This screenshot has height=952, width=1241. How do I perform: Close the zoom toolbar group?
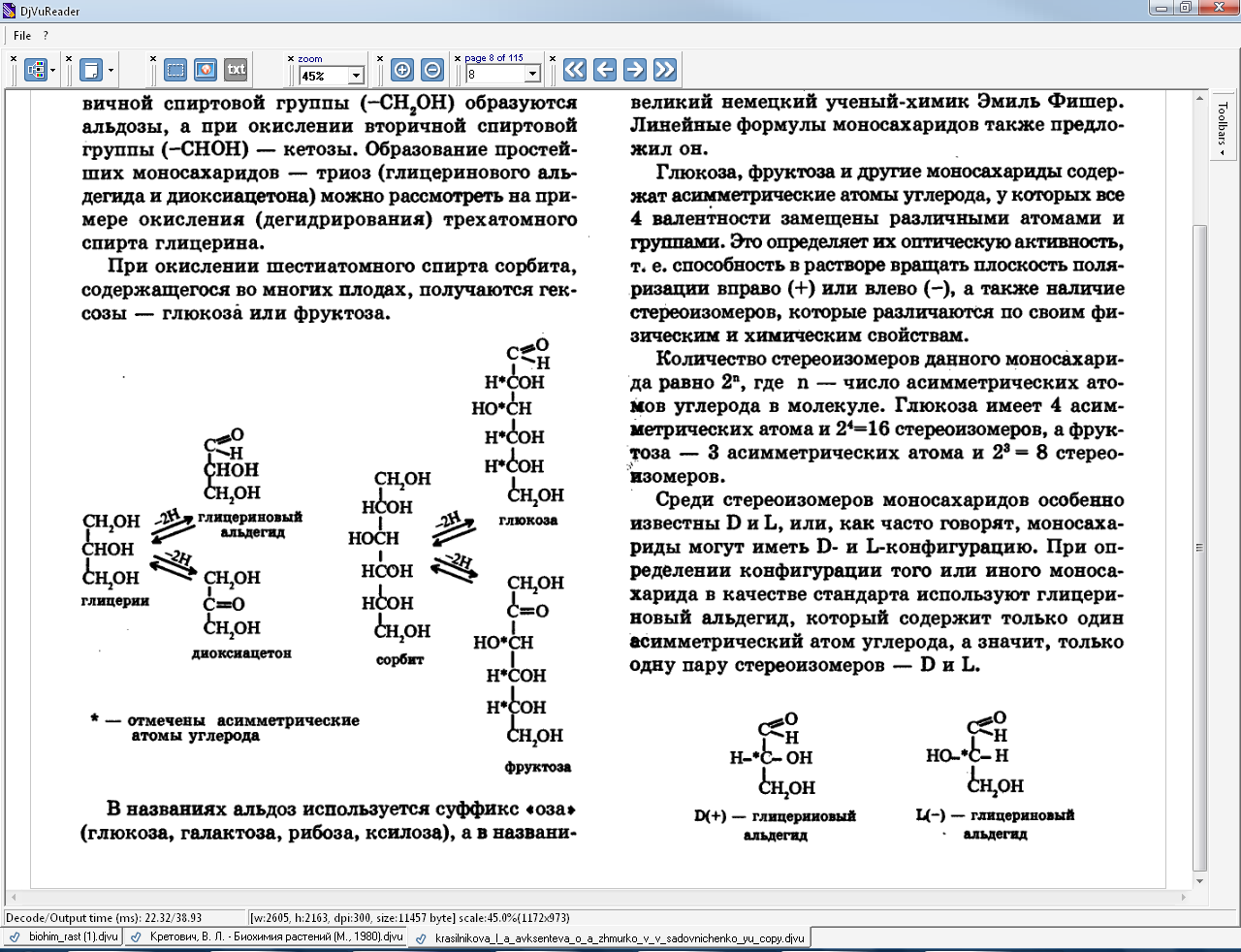(x=291, y=58)
